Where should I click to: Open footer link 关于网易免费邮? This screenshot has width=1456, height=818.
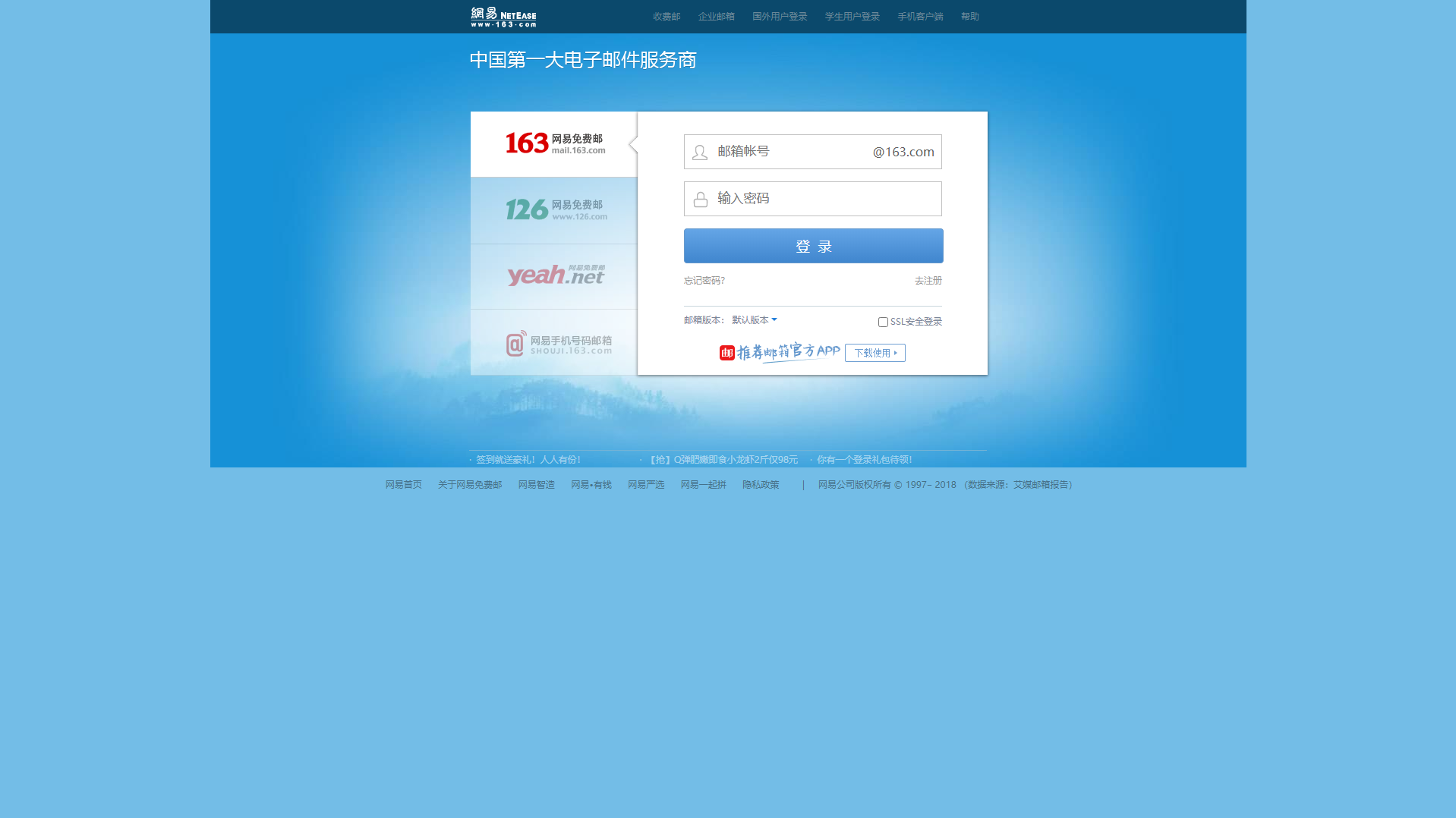coord(469,485)
